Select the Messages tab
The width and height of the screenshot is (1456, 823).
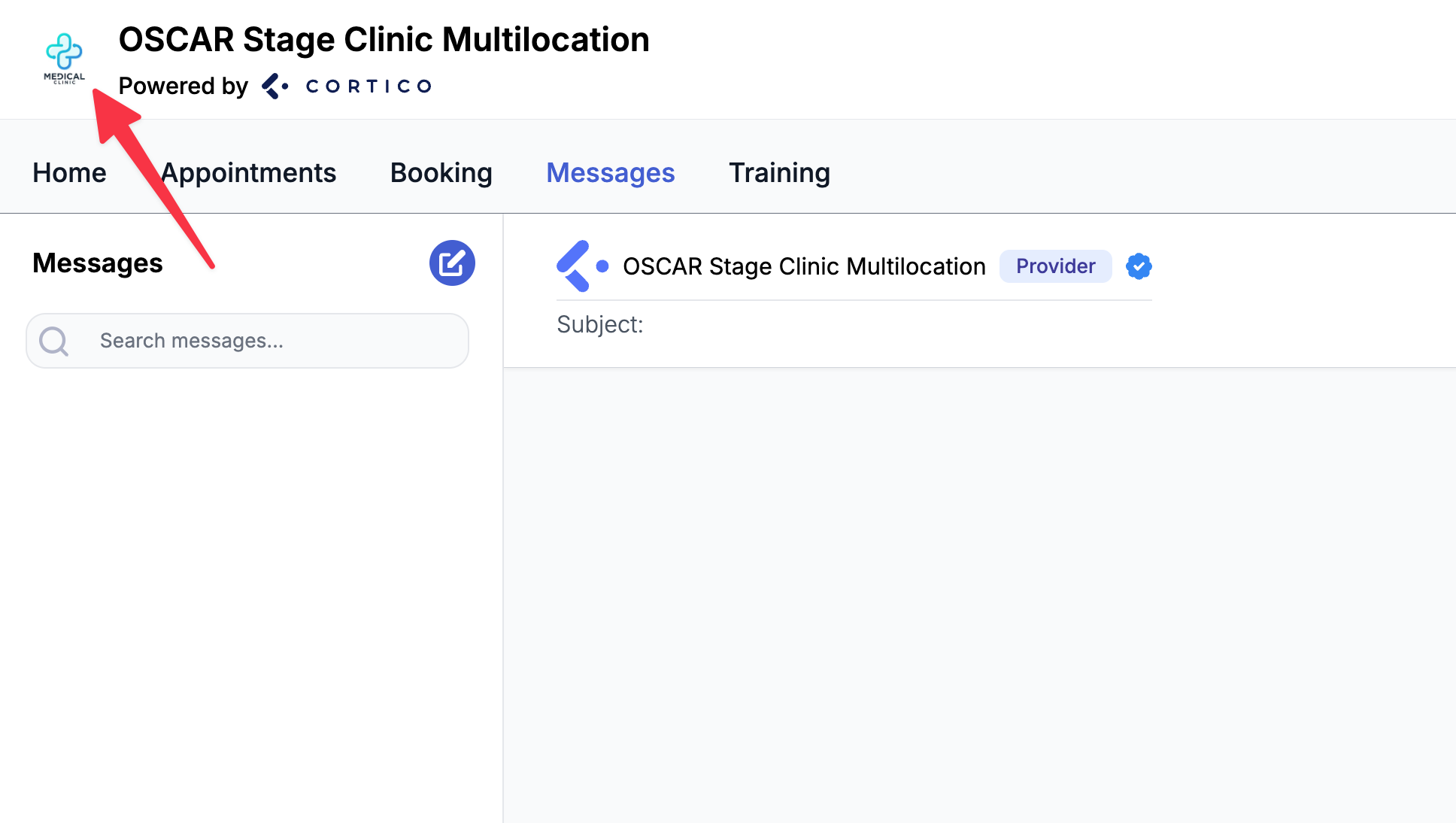tap(610, 173)
